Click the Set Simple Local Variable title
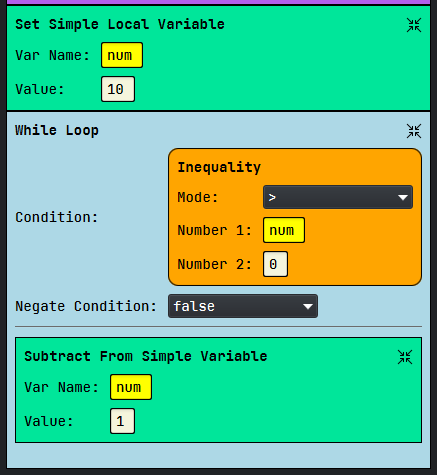 coord(120,24)
